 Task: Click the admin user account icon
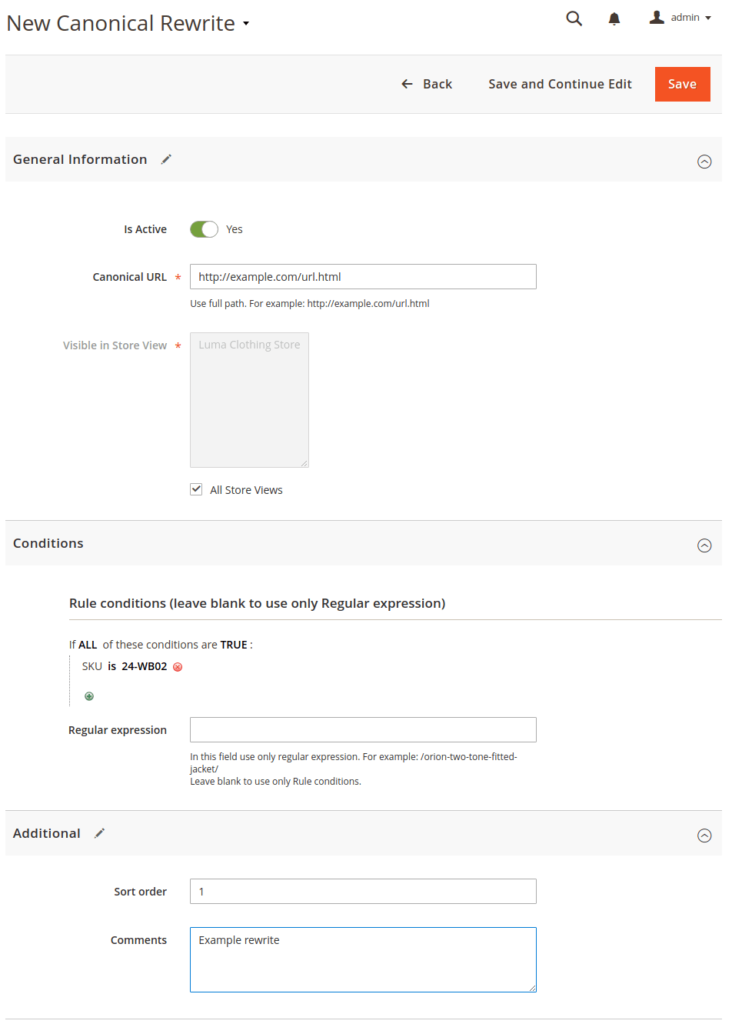657,17
